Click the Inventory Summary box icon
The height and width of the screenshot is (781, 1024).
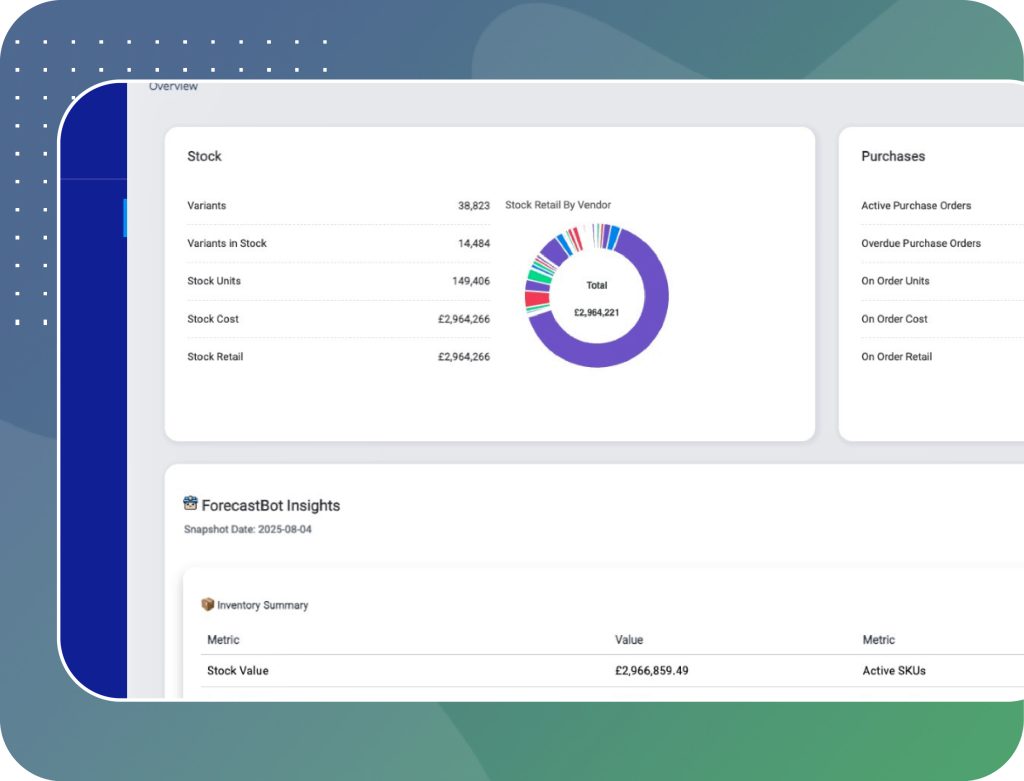point(208,604)
